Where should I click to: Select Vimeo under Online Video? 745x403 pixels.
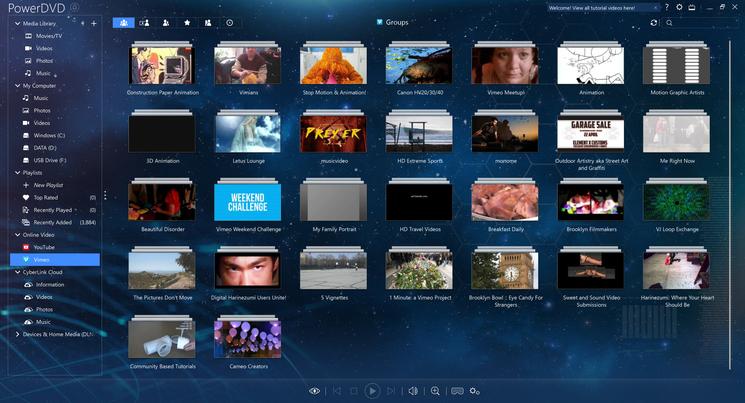[x=55, y=259]
